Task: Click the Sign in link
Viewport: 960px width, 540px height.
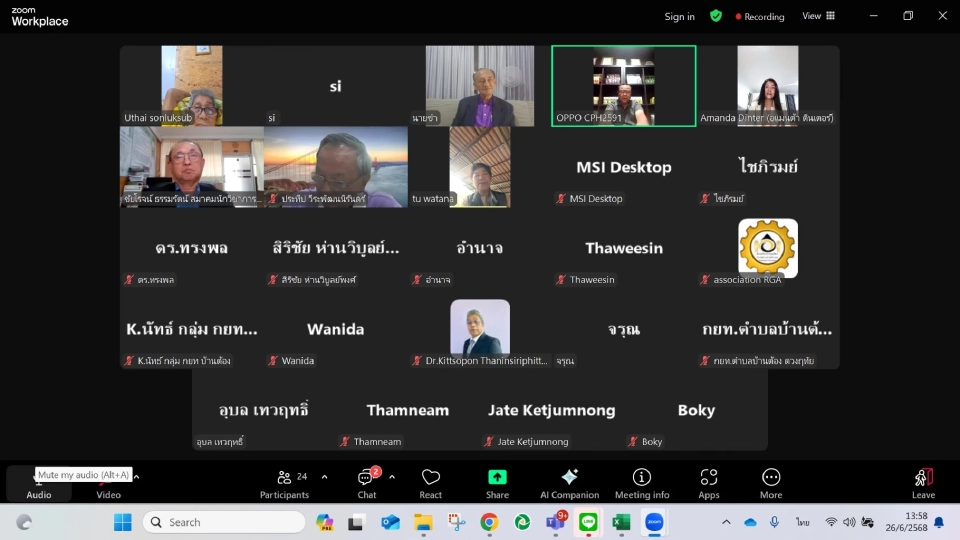Action: tap(679, 16)
